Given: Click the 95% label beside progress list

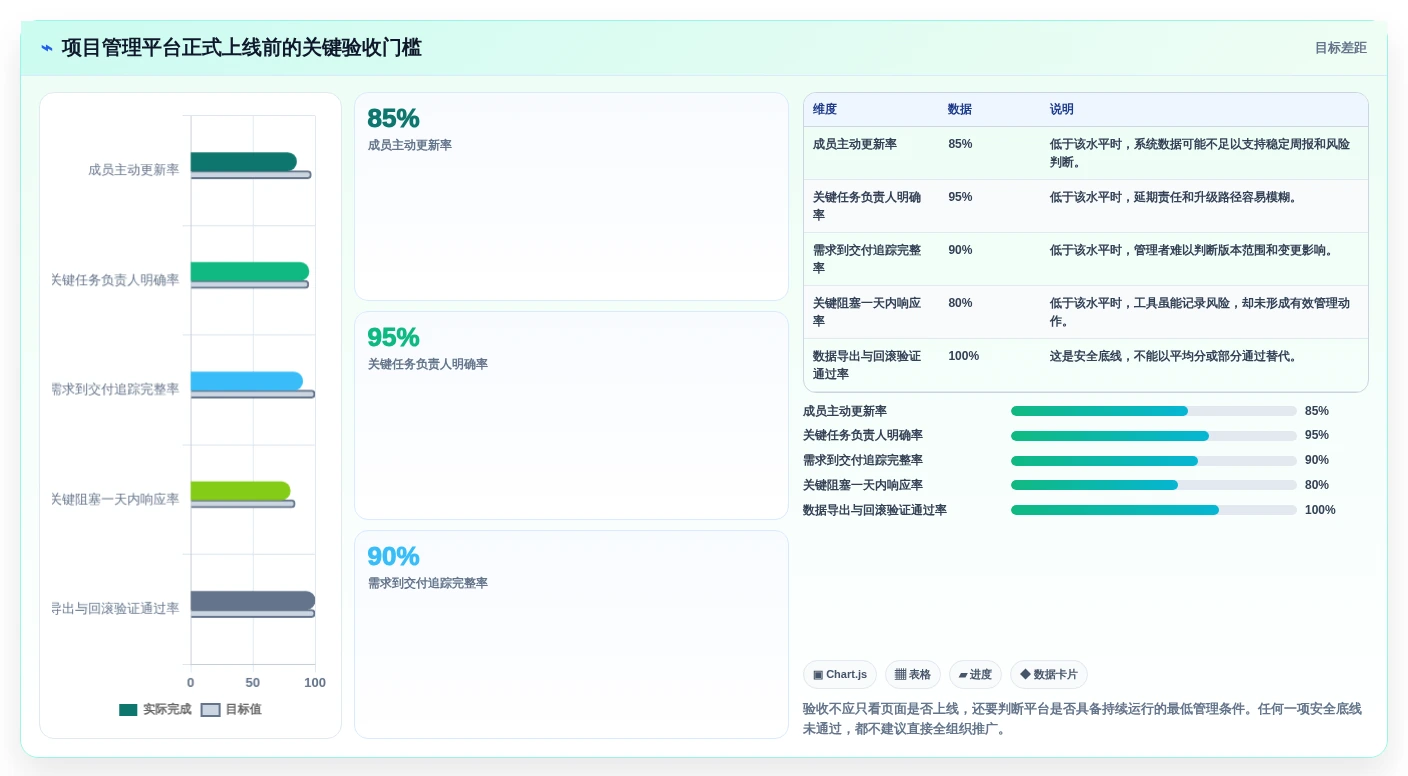Looking at the screenshot, I should (1317, 436).
